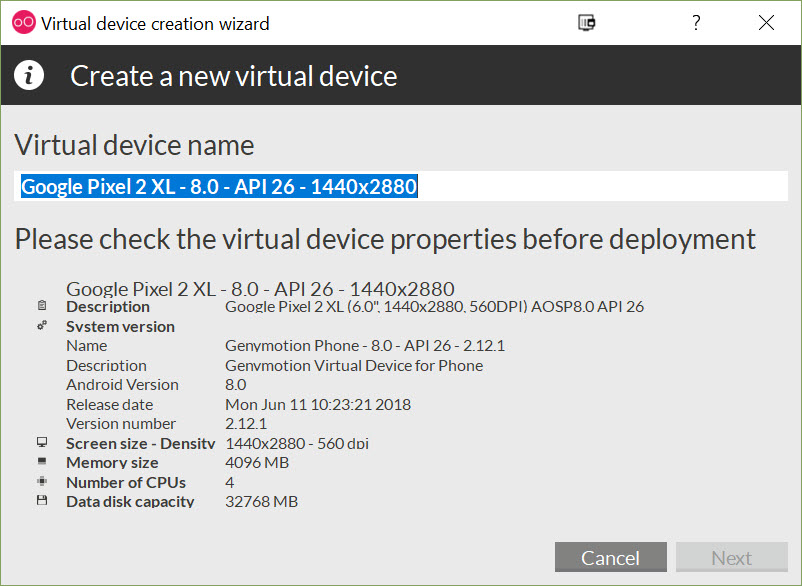The height and width of the screenshot is (586, 802).
Task: Click the 'Number of CPUs' label
Action: click(x=126, y=482)
